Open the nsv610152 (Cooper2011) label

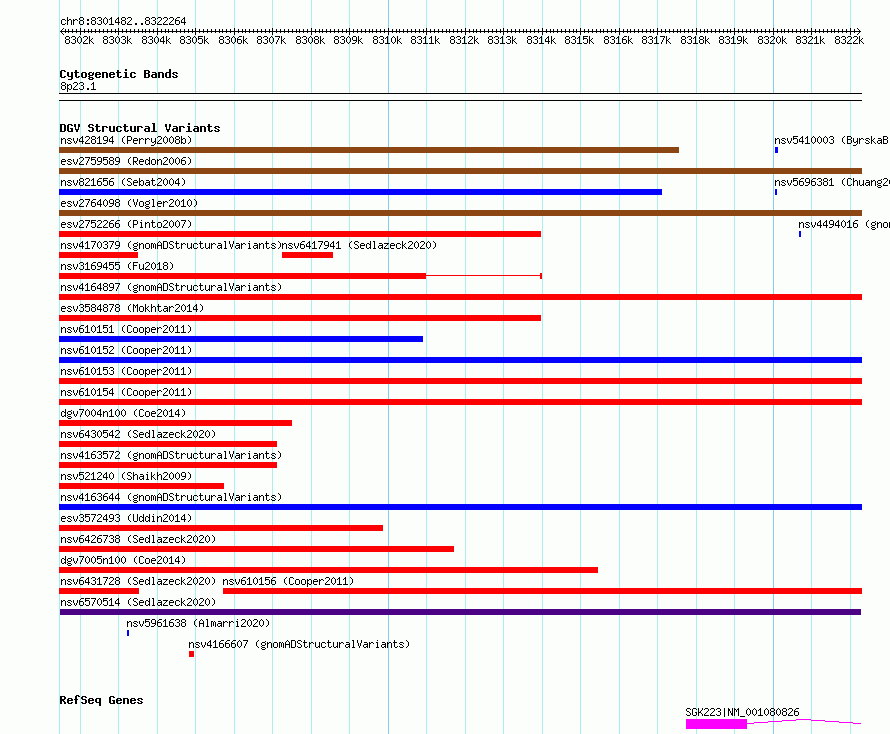click(x=126, y=350)
